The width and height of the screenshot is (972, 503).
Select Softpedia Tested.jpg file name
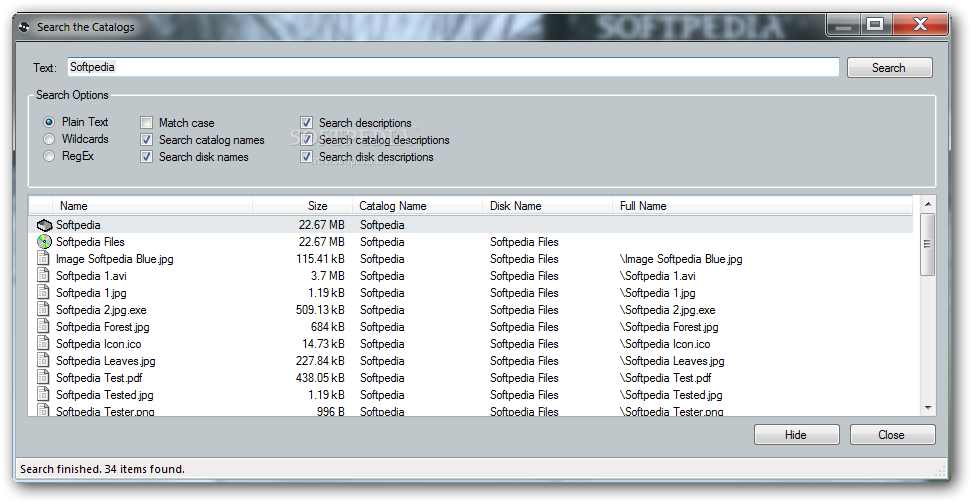pos(105,395)
